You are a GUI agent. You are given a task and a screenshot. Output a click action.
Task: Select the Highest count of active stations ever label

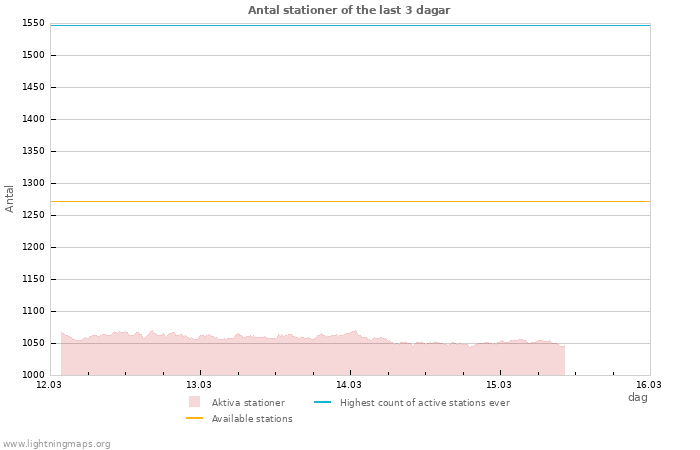[424, 403]
